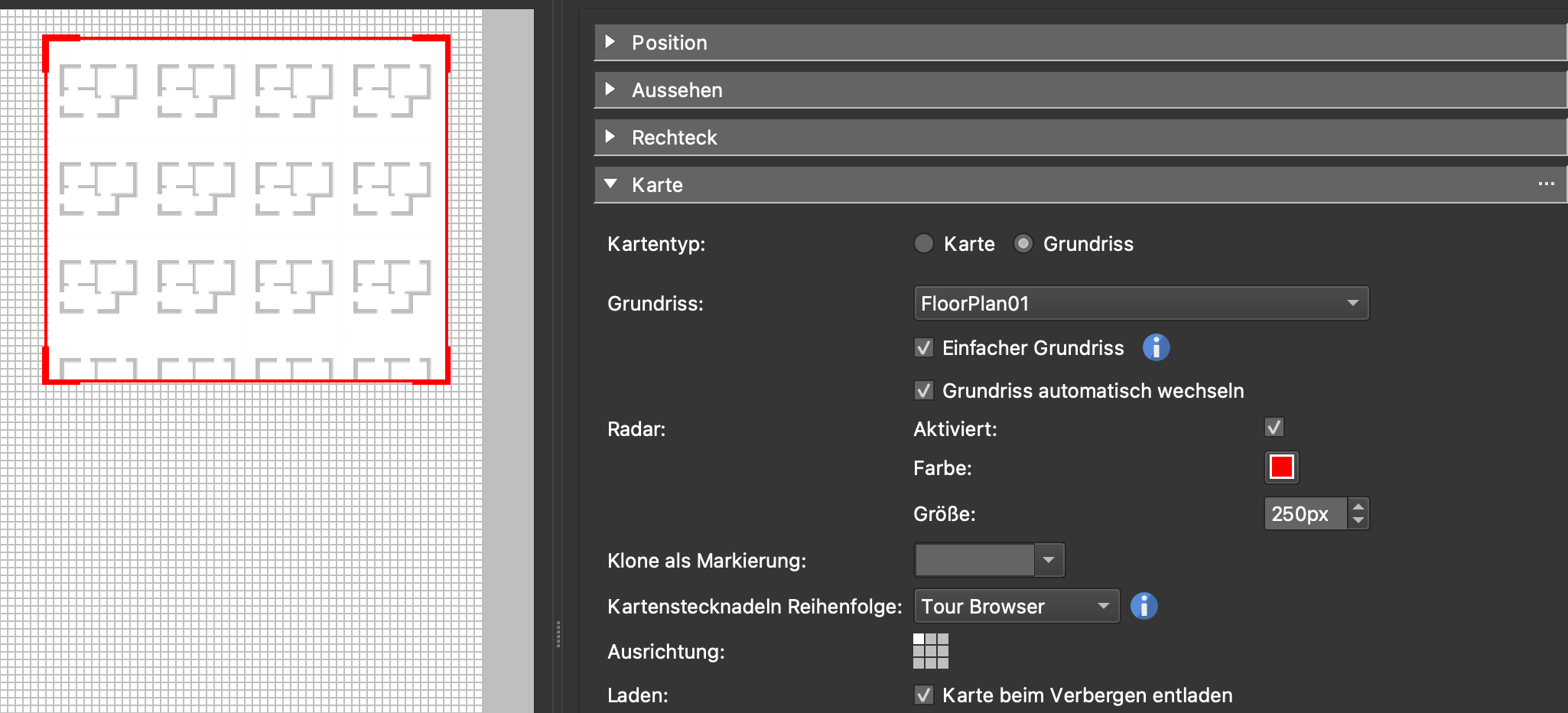1568x713 pixels.
Task: Open the red Radar Farbe color swatch
Action: coord(1281,467)
